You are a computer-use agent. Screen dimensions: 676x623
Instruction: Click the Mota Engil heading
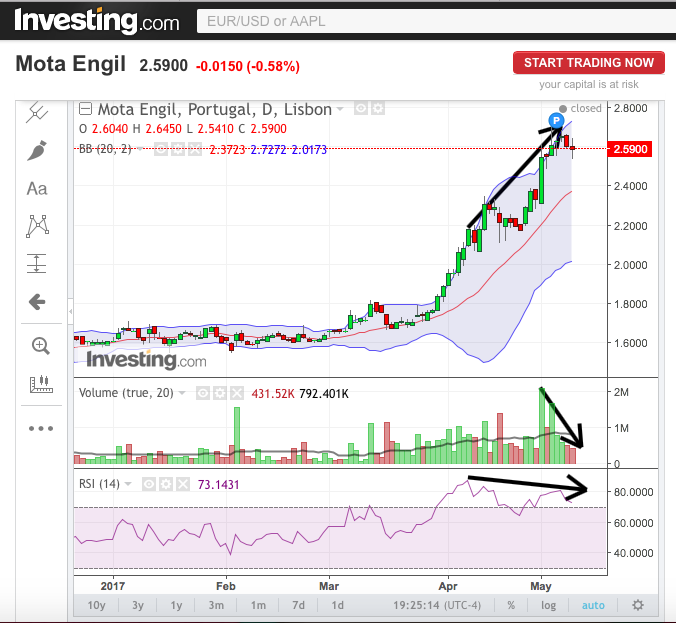(71, 64)
